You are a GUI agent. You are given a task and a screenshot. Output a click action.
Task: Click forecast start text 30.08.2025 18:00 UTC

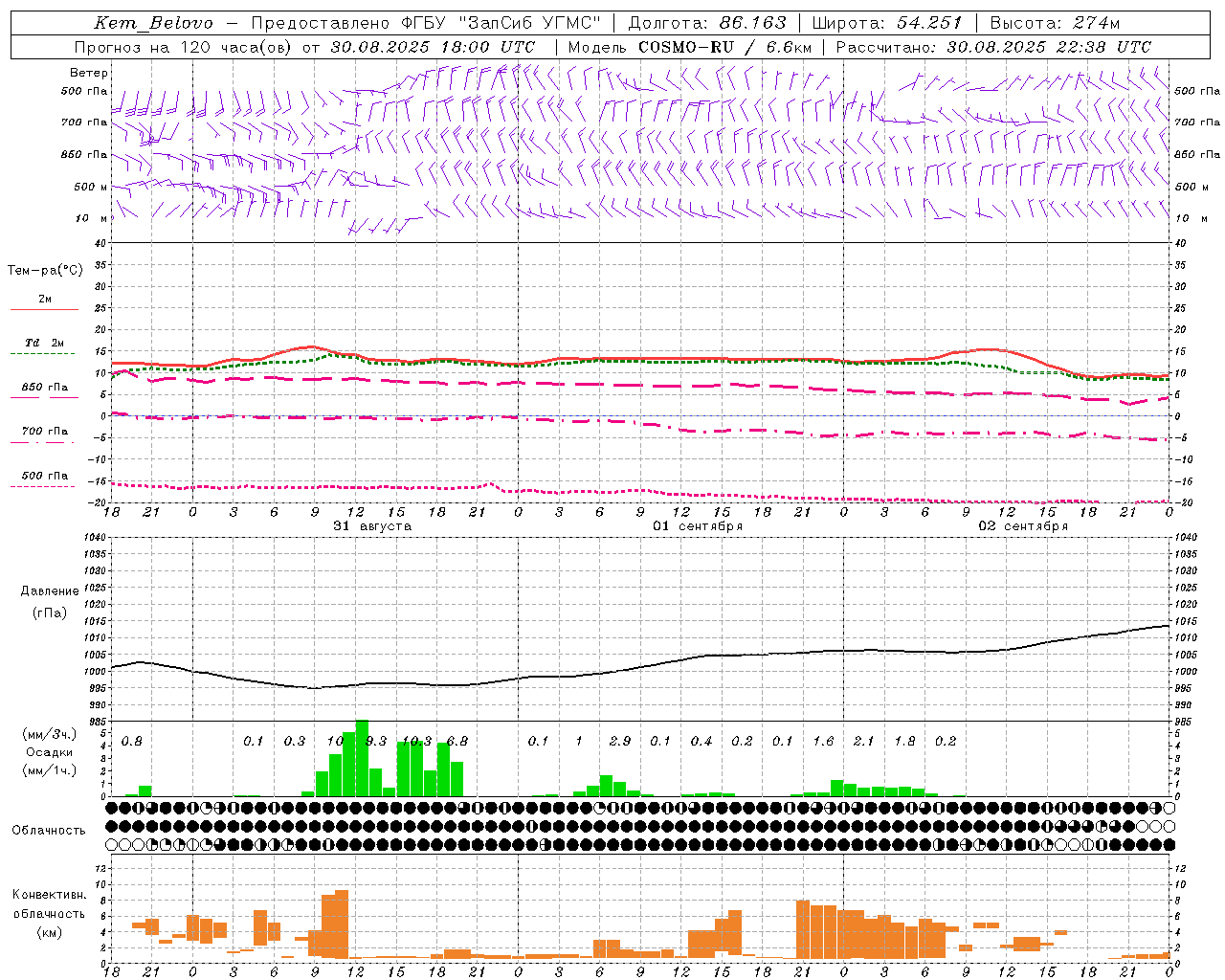coord(433,47)
